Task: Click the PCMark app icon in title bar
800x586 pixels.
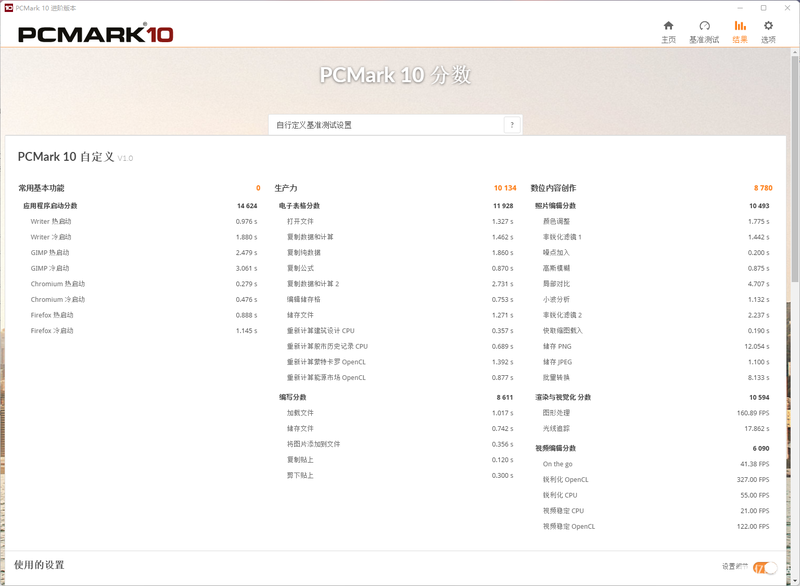Action: (x=9, y=8)
